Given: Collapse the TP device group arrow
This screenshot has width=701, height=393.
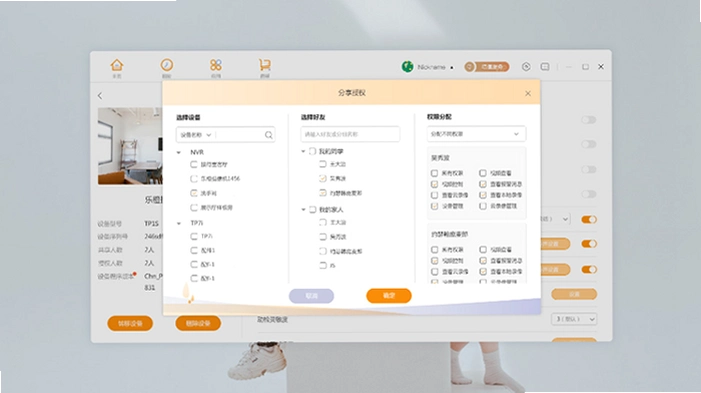Looking at the screenshot, I should coord(179,223).
